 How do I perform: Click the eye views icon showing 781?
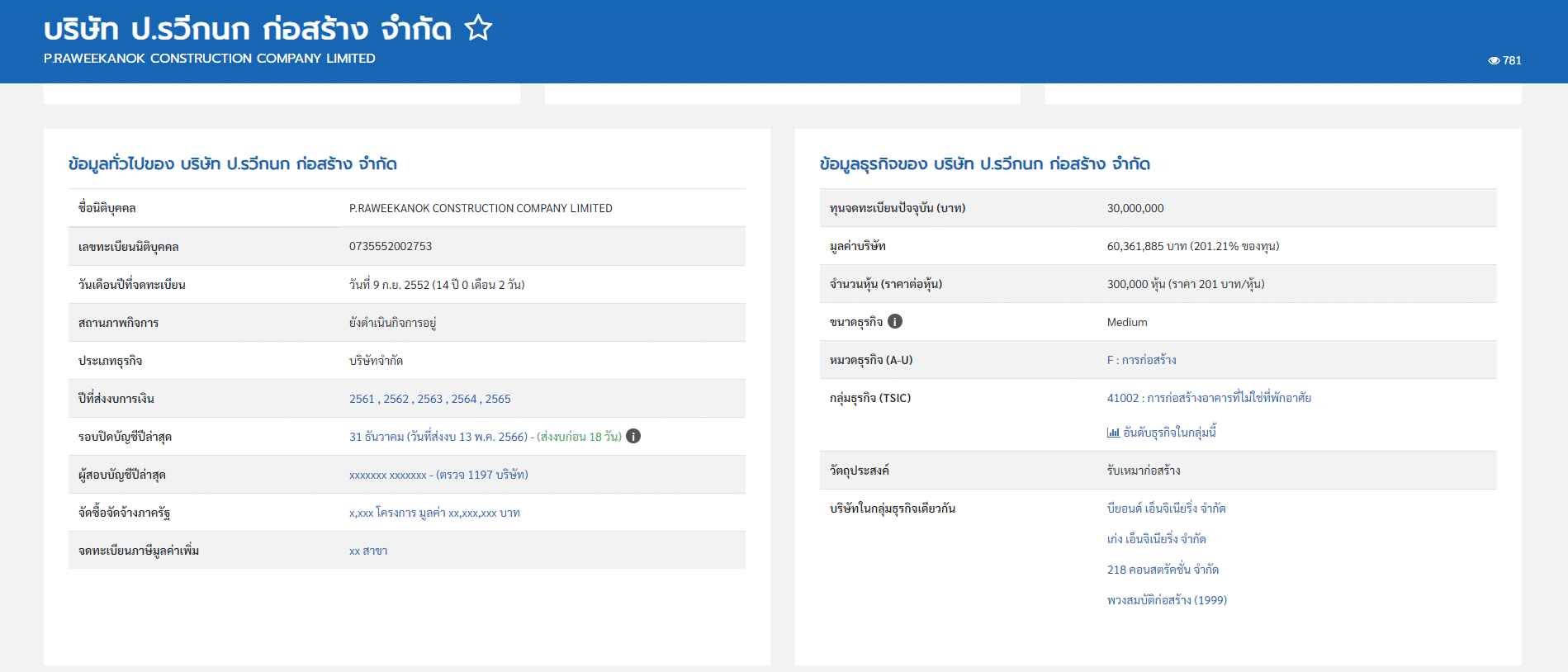(x=1494, y=60)
